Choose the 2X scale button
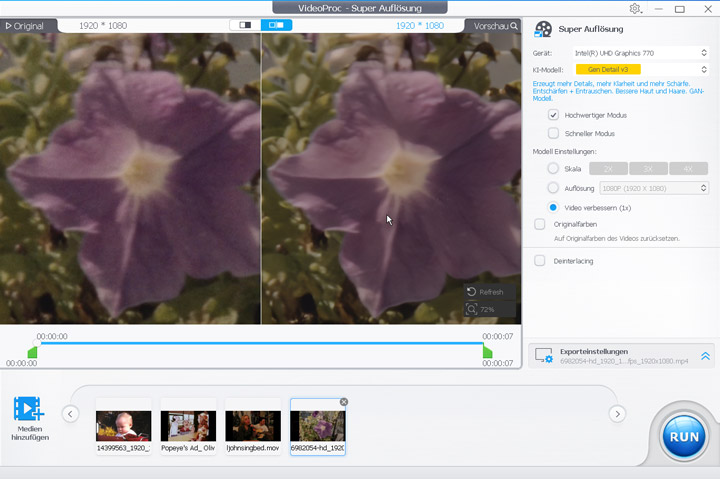 coord(608,169)
